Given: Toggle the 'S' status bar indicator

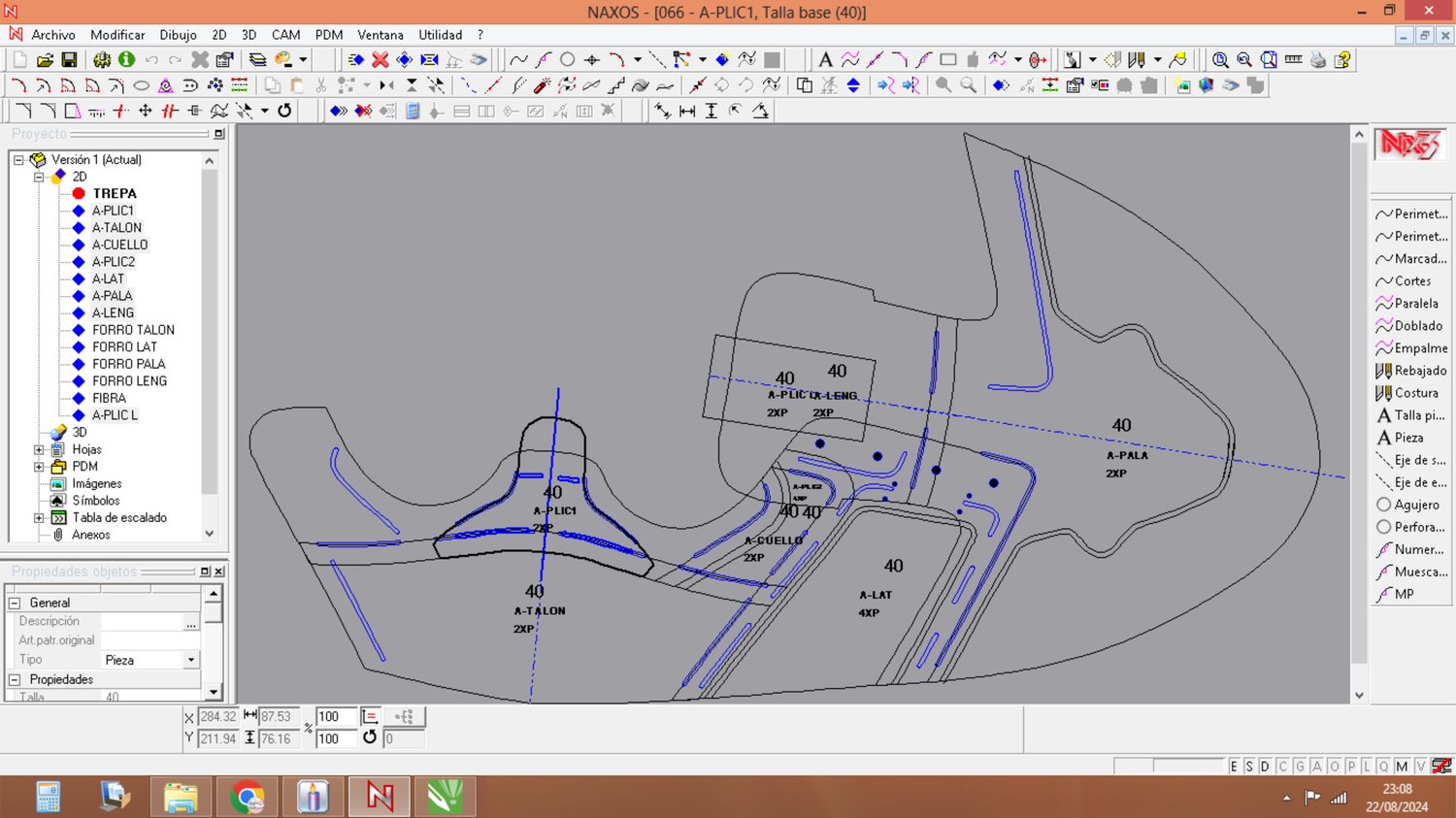Looking at the screenshot, I should click(x=1249, y=767).
